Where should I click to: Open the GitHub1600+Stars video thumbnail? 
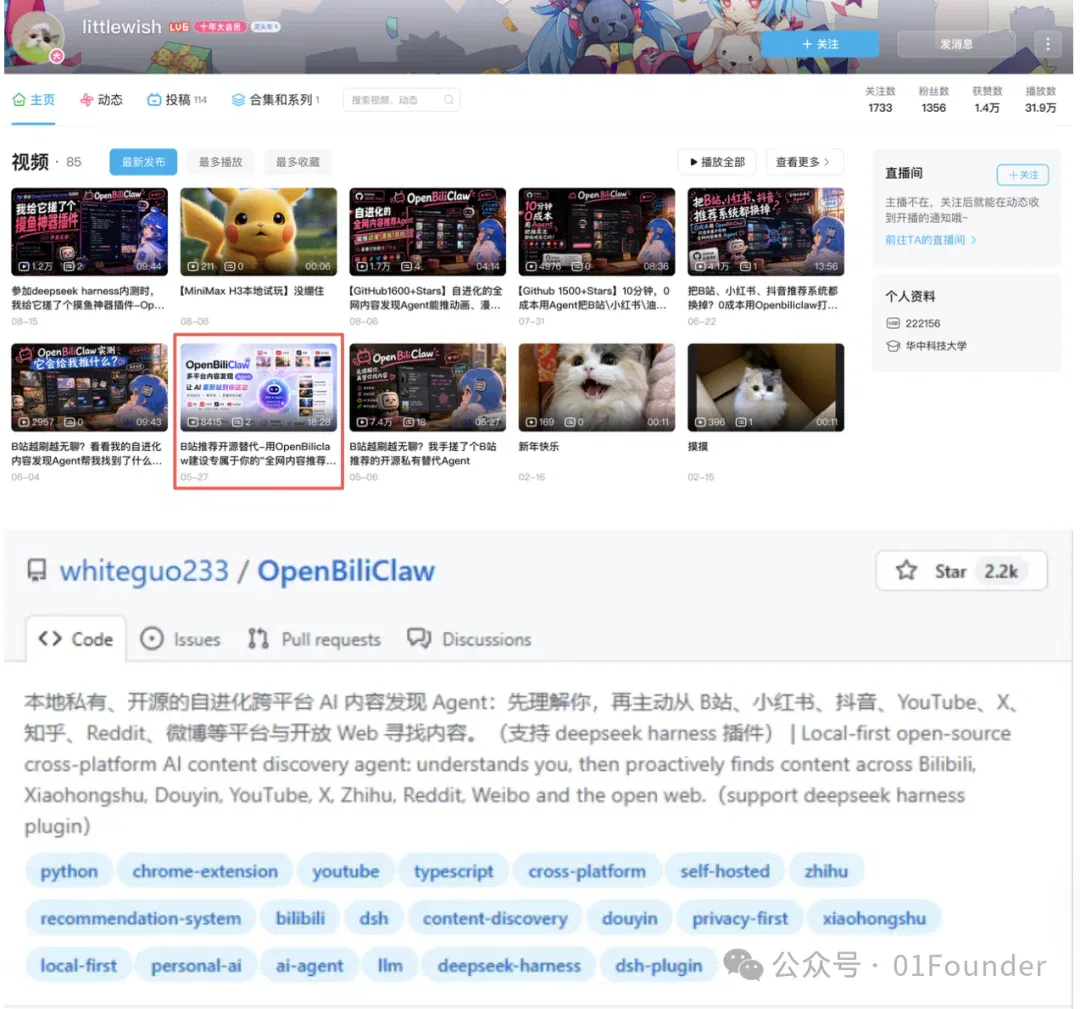428,231
